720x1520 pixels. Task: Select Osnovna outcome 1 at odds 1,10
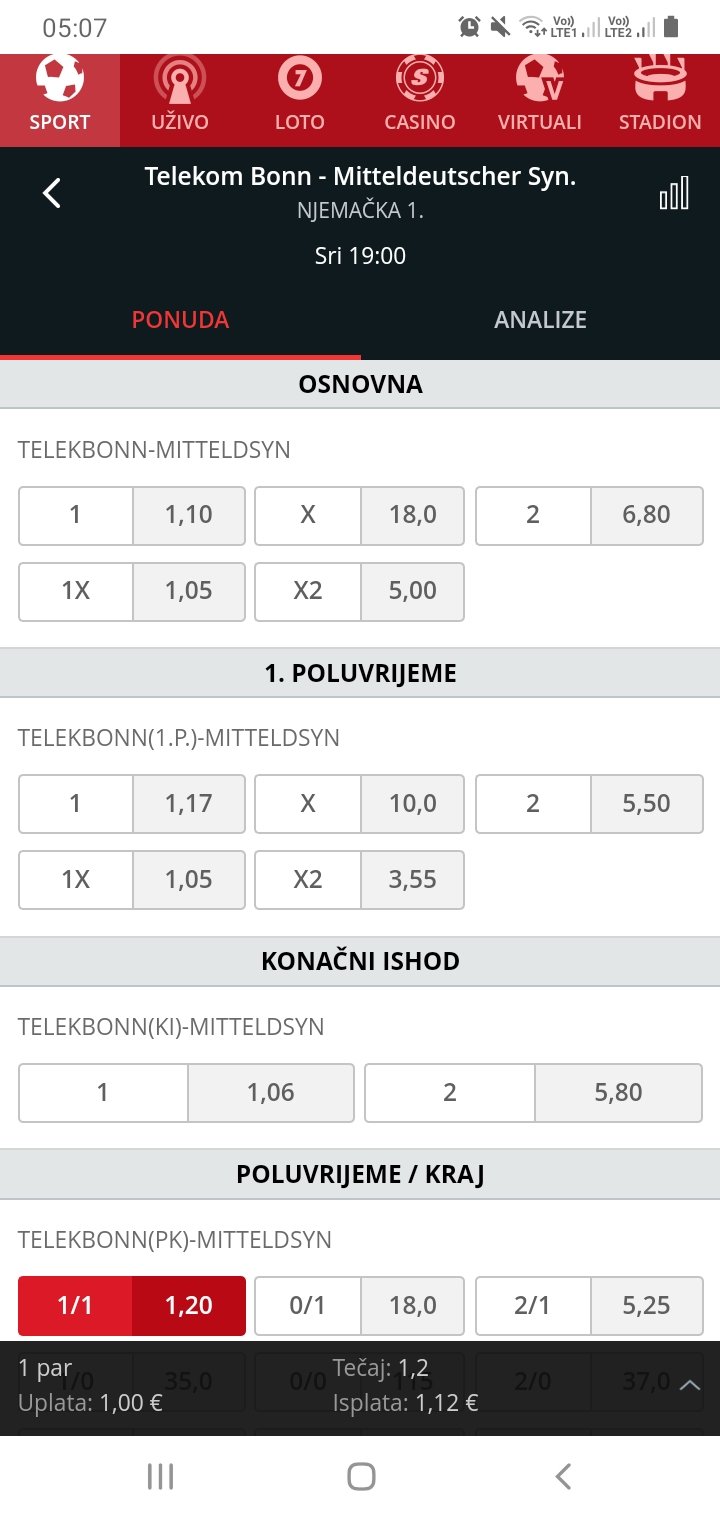point(132,515)
